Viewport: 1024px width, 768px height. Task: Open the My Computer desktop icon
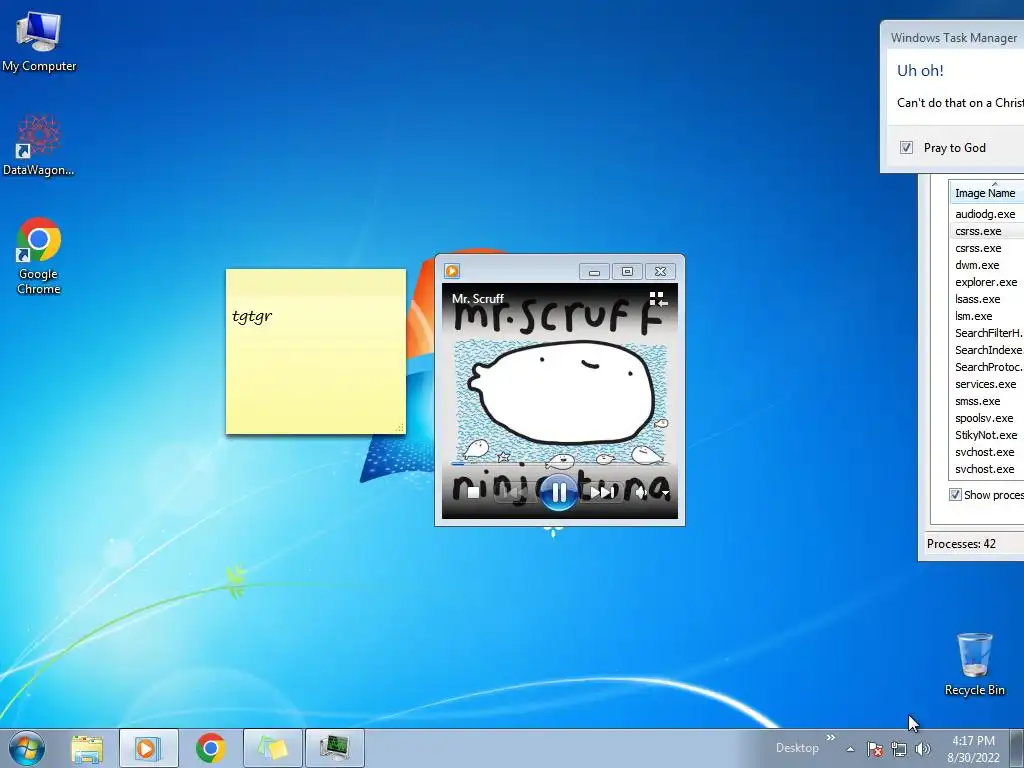click(39, 40)
